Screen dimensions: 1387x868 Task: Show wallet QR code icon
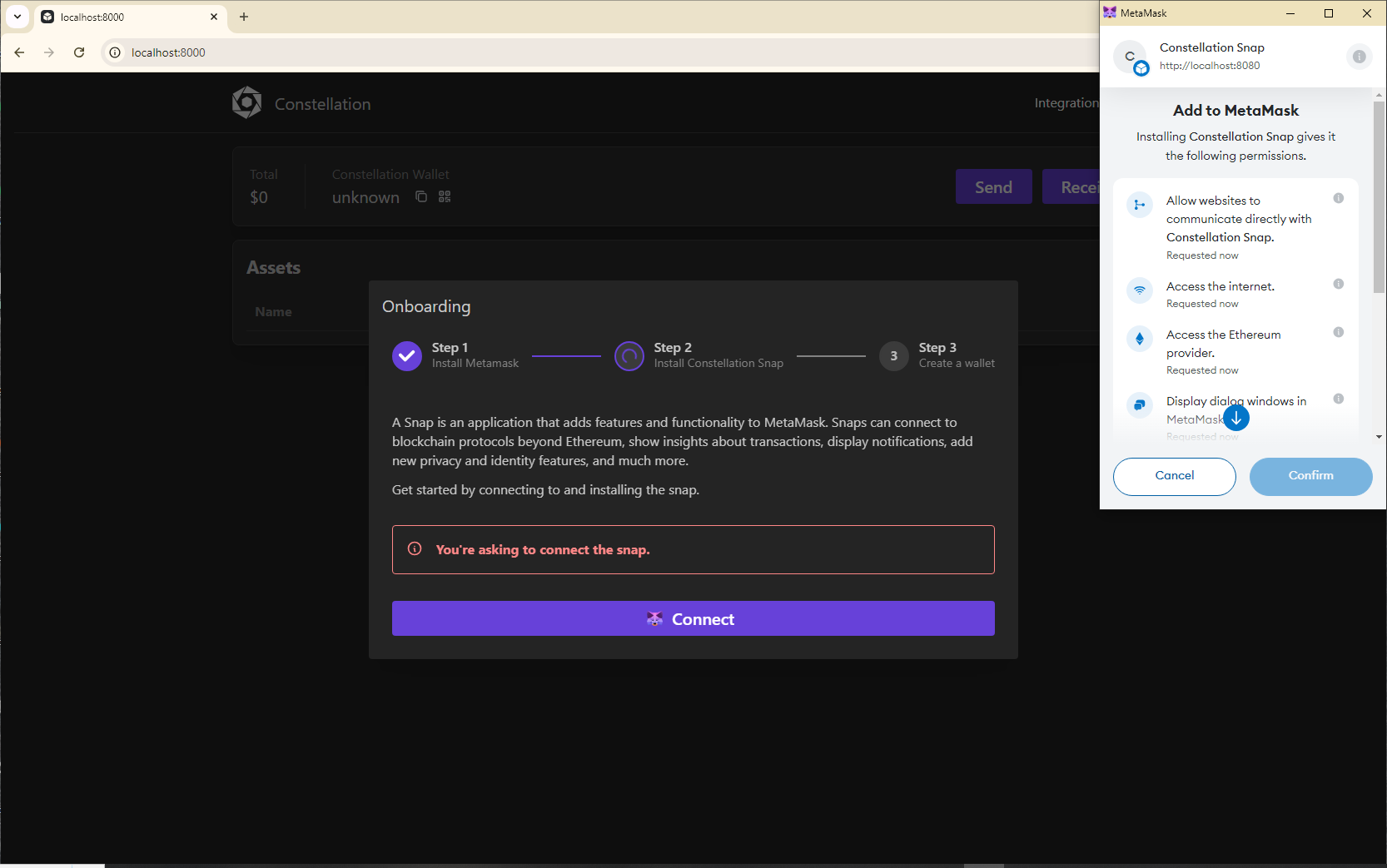445,196
